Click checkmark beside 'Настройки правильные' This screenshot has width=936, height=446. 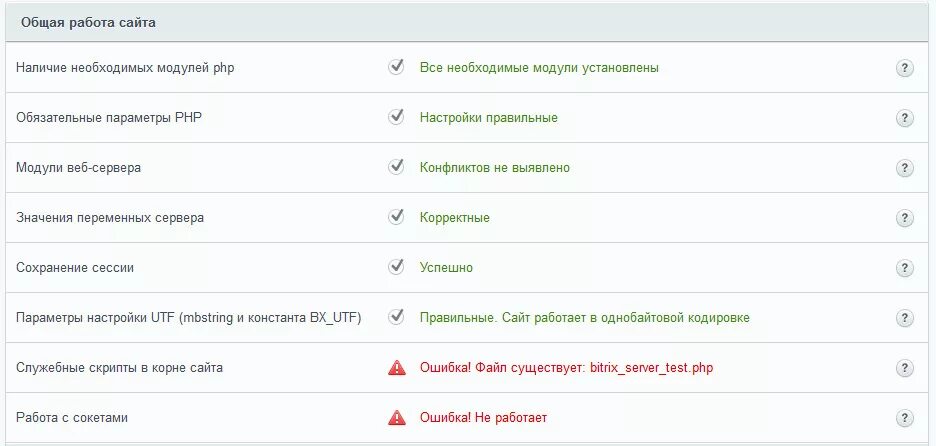coord(396,116)
